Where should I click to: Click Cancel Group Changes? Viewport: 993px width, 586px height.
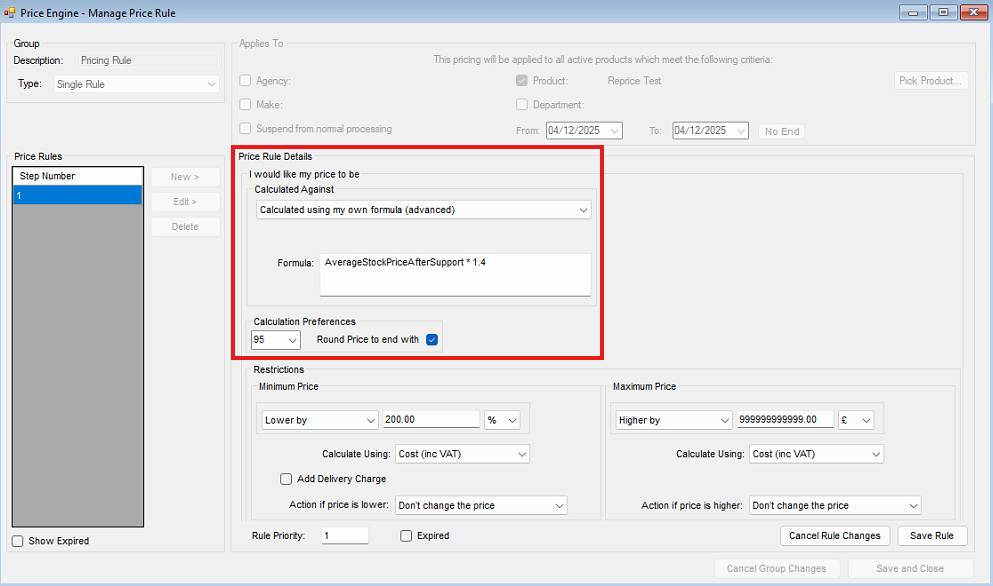point(777,569)
